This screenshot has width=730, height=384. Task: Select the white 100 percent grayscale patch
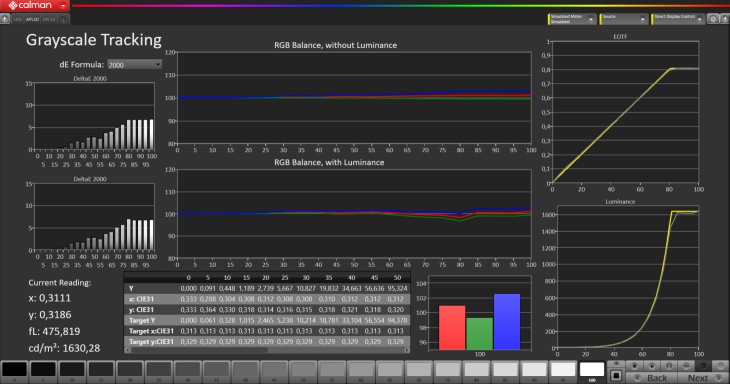tap(592, 370)
